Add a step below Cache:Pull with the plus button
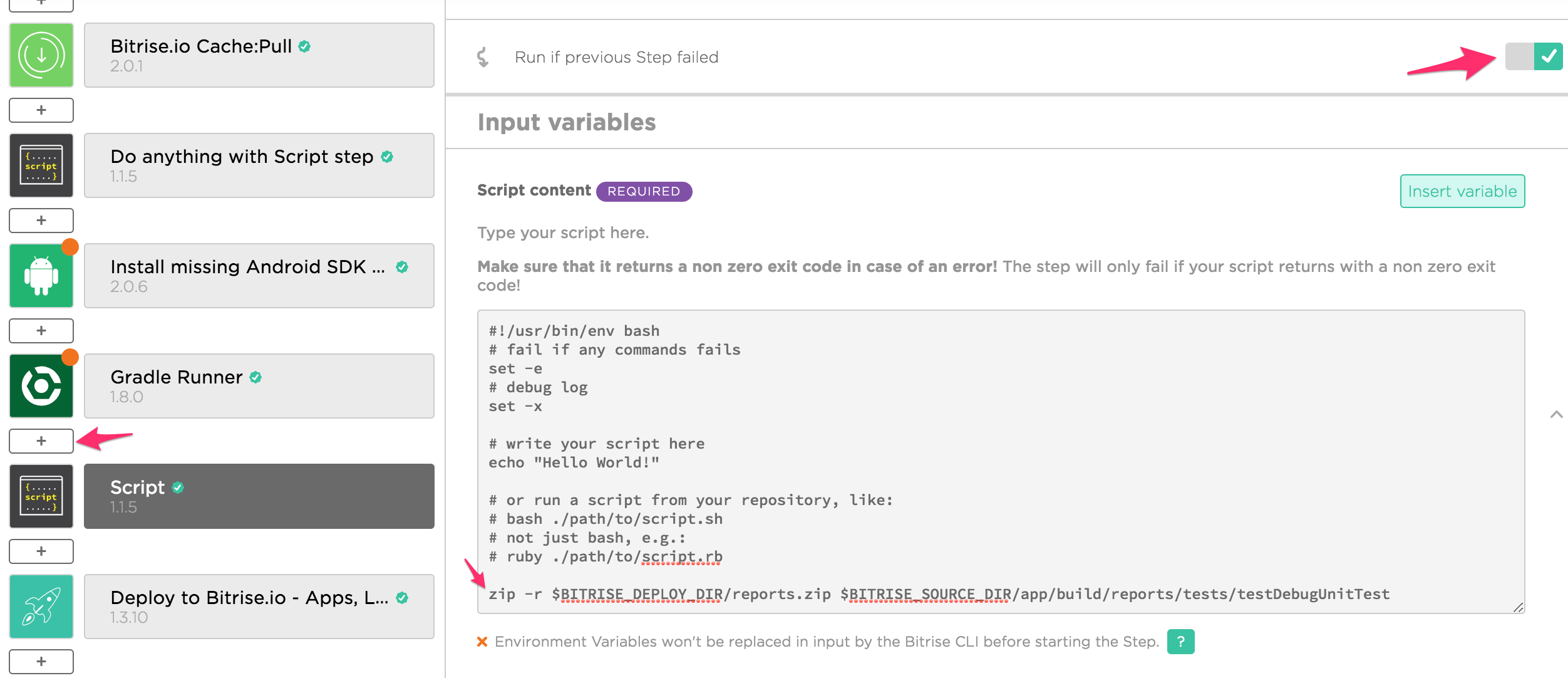Screen dimensions: 1568x678 tap(41, 110)
